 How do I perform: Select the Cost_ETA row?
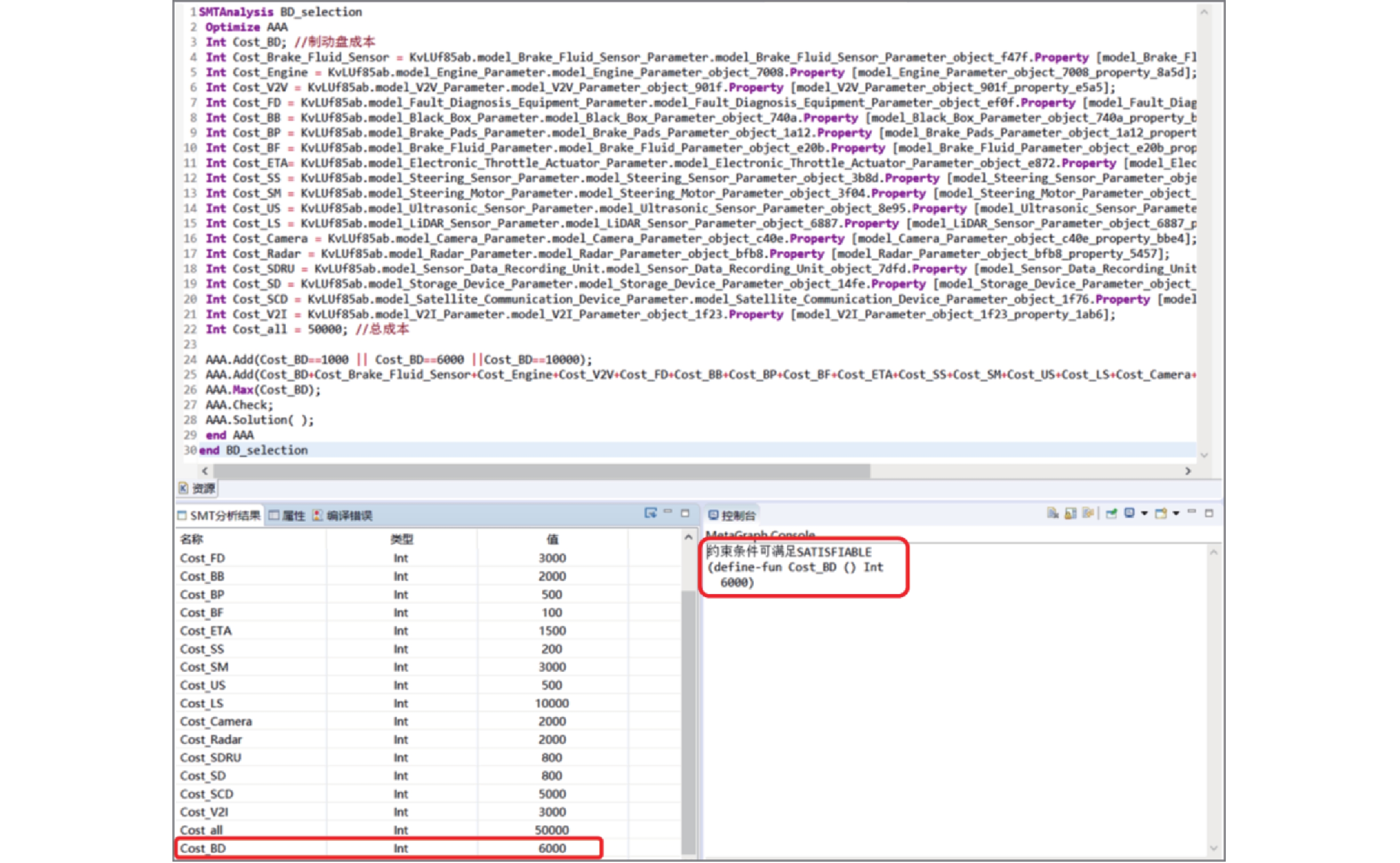coord(428,631)
